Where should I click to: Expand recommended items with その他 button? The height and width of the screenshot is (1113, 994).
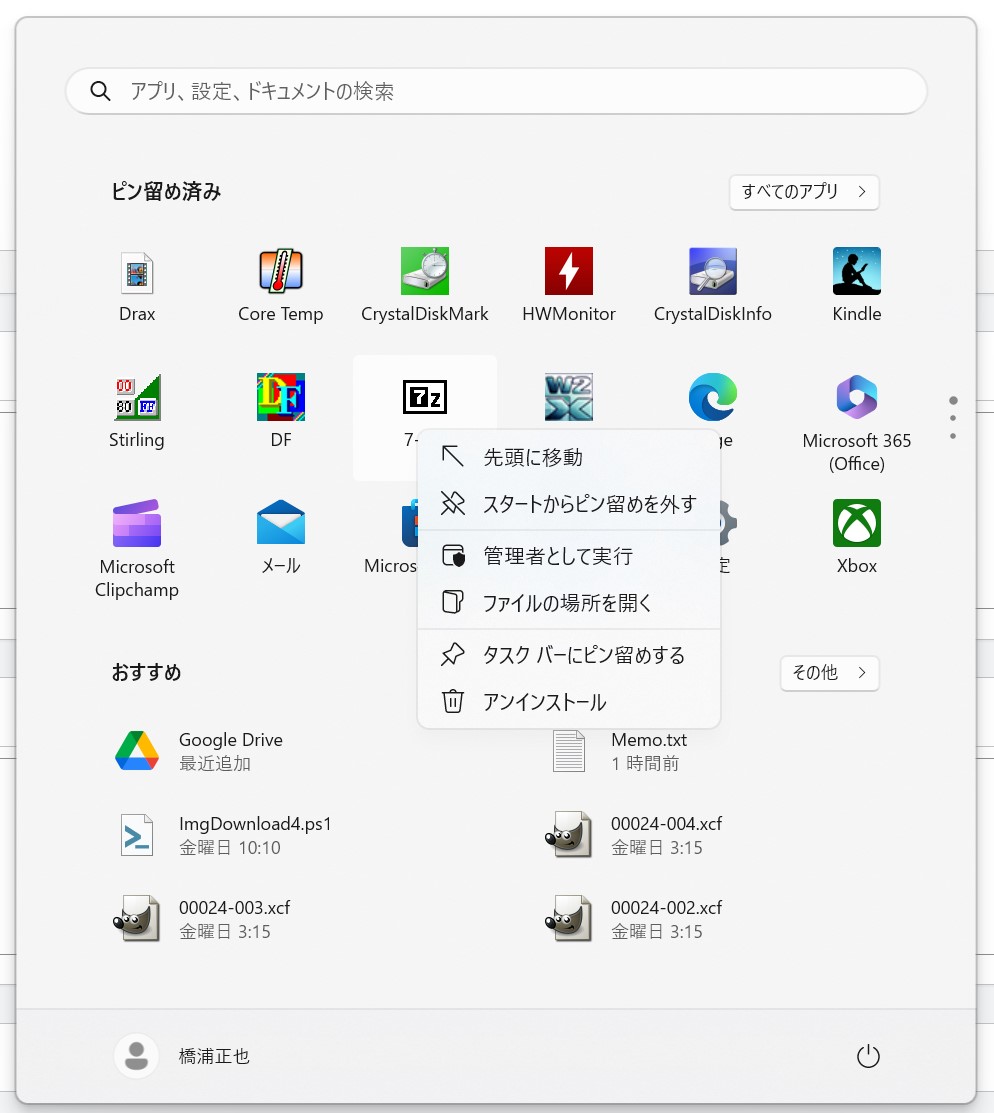coord(829,673)
